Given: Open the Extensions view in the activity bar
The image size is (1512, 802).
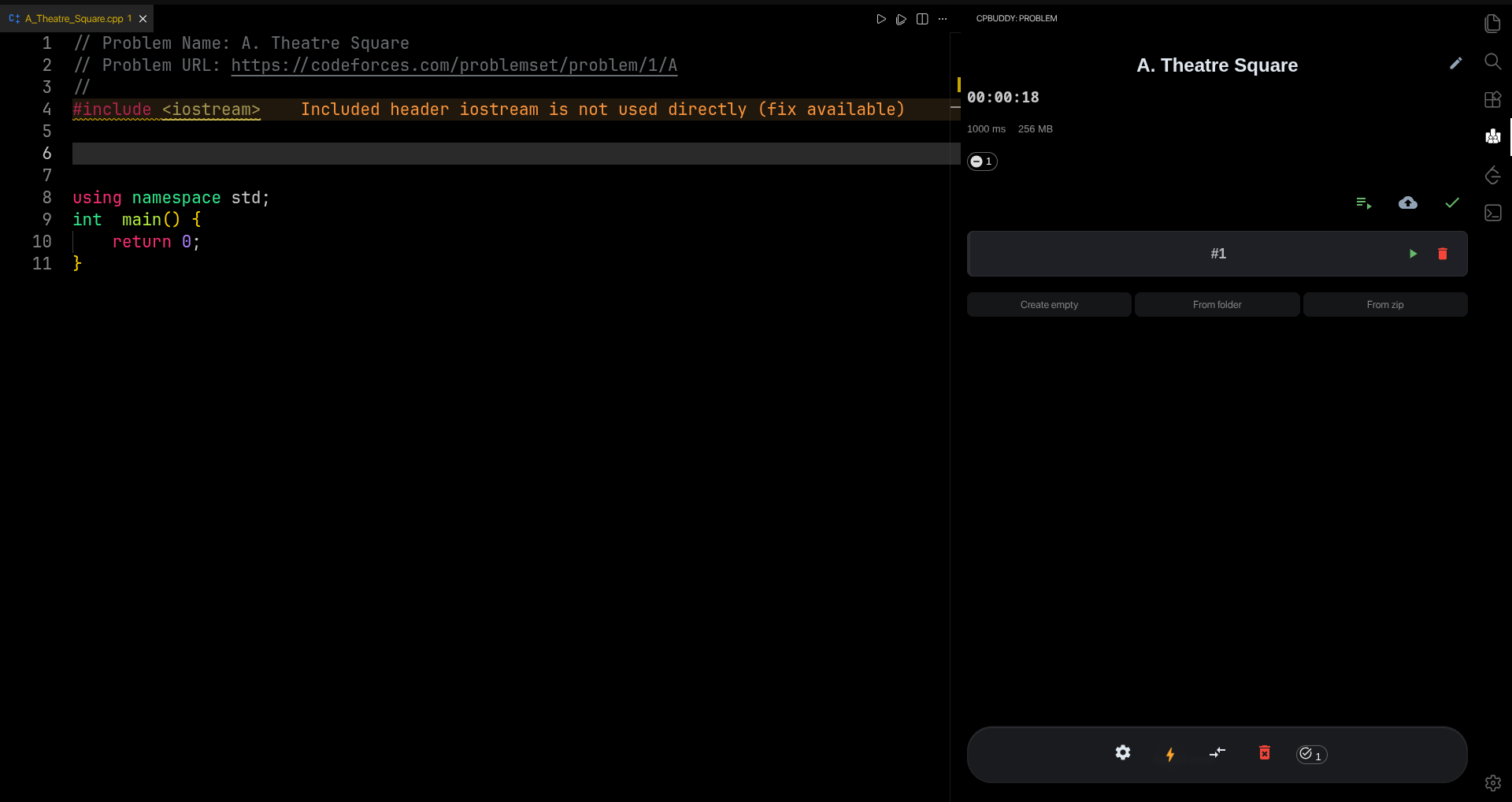Looking at the screenshot, I should [x=1492, y=99].
